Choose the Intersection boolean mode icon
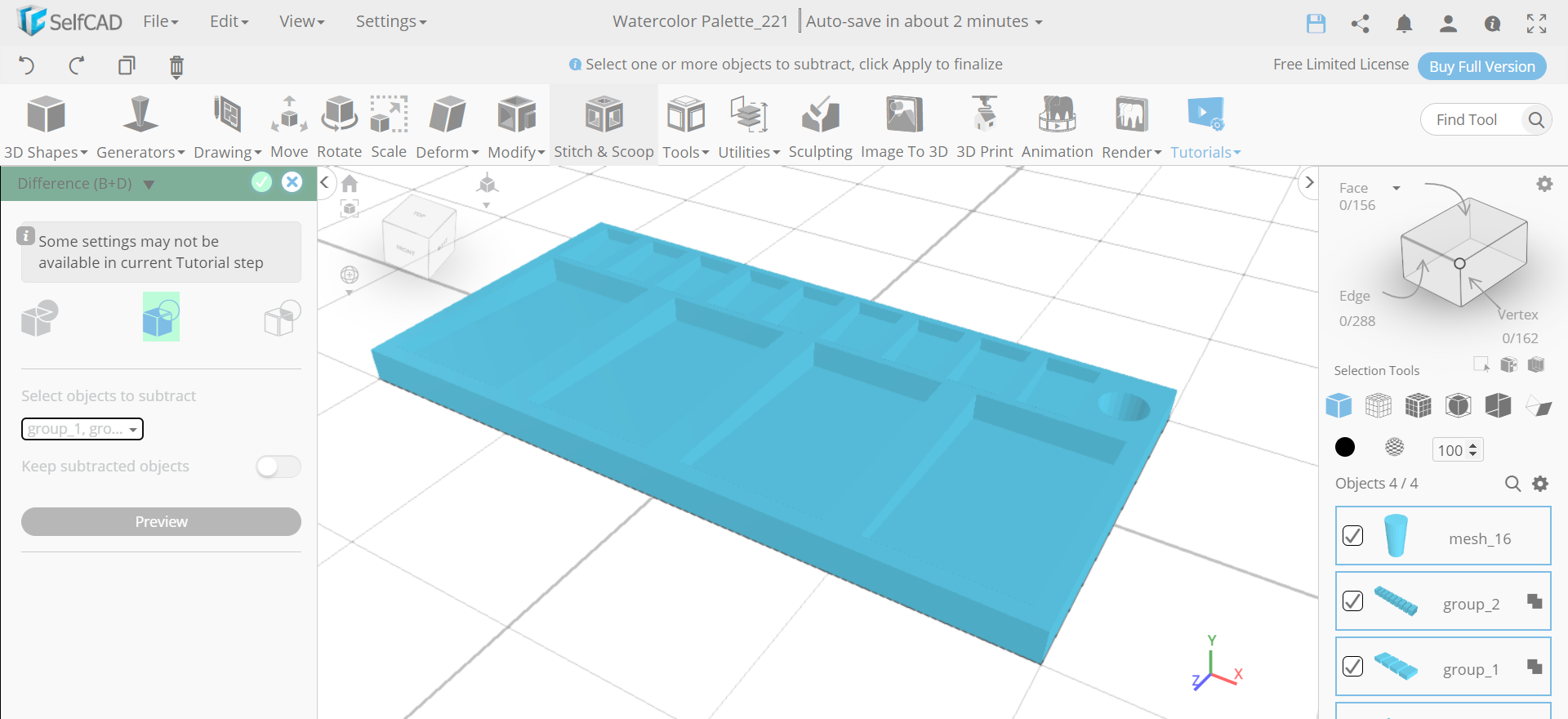The height and width of the screenshot is (719, 1568). point(283,318)
